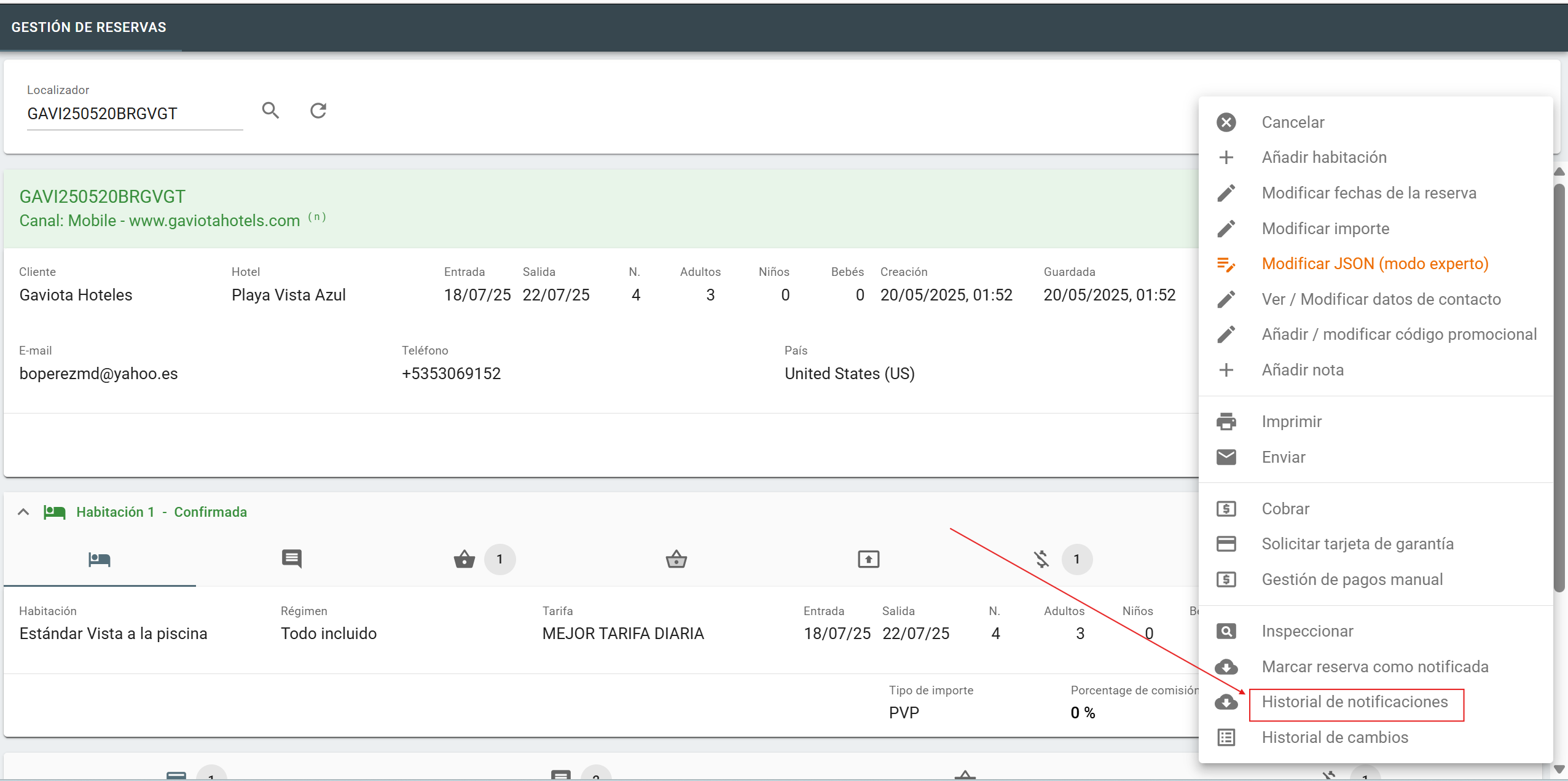Select Imprimir with the printer icon
Viewport: 1568px width, 781px height.
point(1291,422)
